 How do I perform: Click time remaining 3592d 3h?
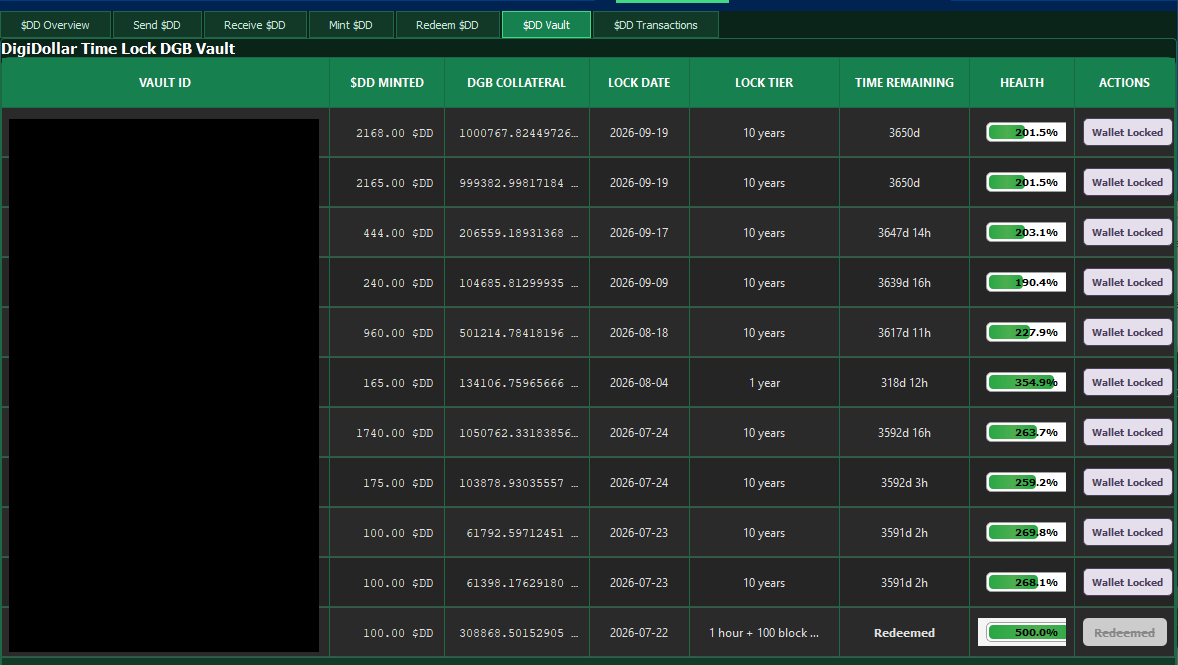click(x=905, y=482)
